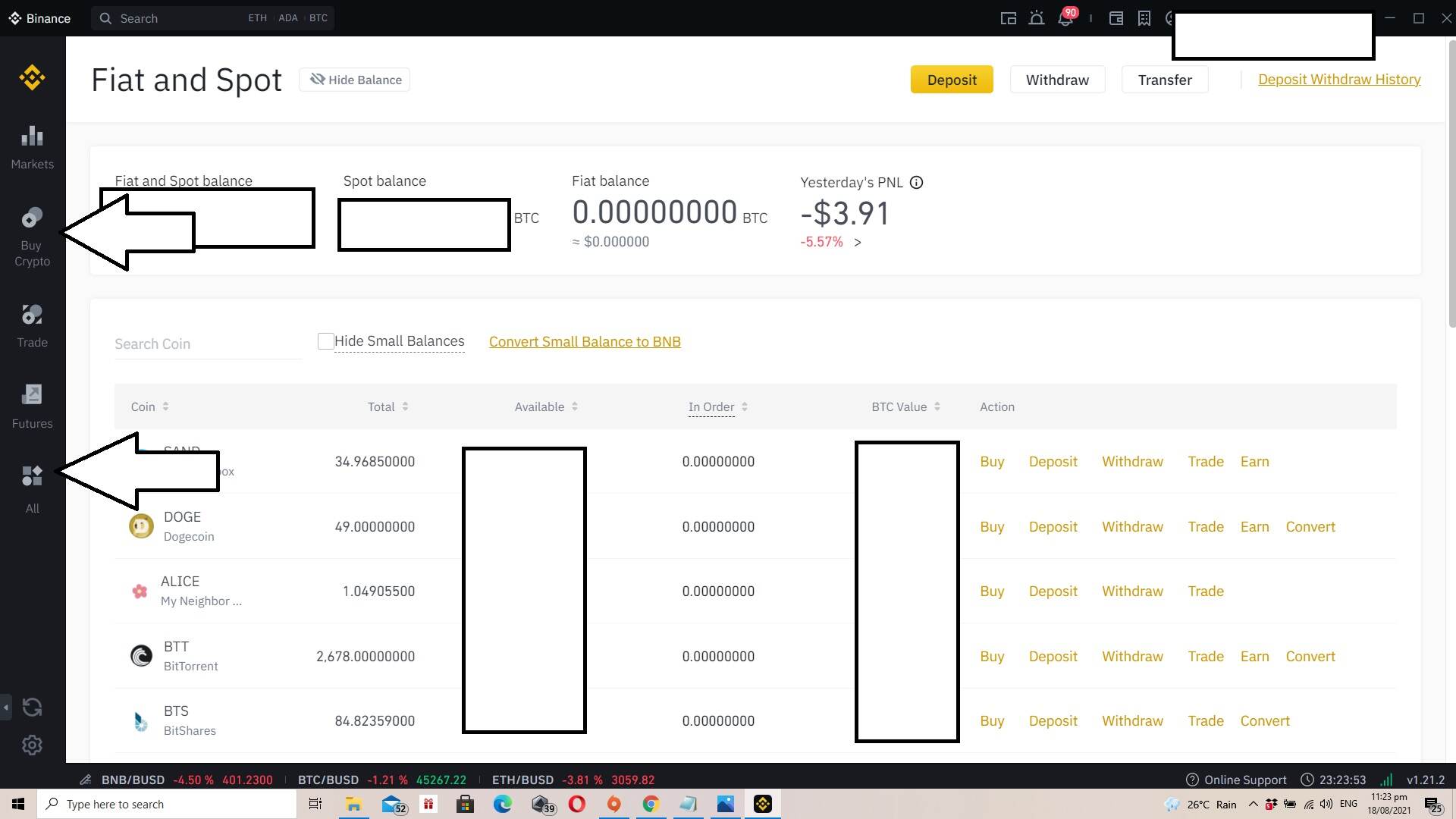This screenshot has height=819, width=1456.
Task: Open the settings gear in sidebar
Action: tap(32, 745)
